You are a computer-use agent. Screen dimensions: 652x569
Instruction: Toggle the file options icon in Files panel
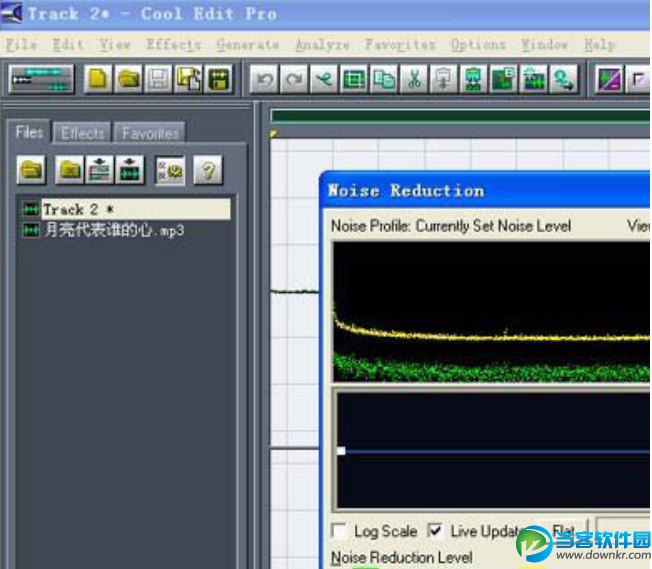pyautogui.click(x=170, y=170)
